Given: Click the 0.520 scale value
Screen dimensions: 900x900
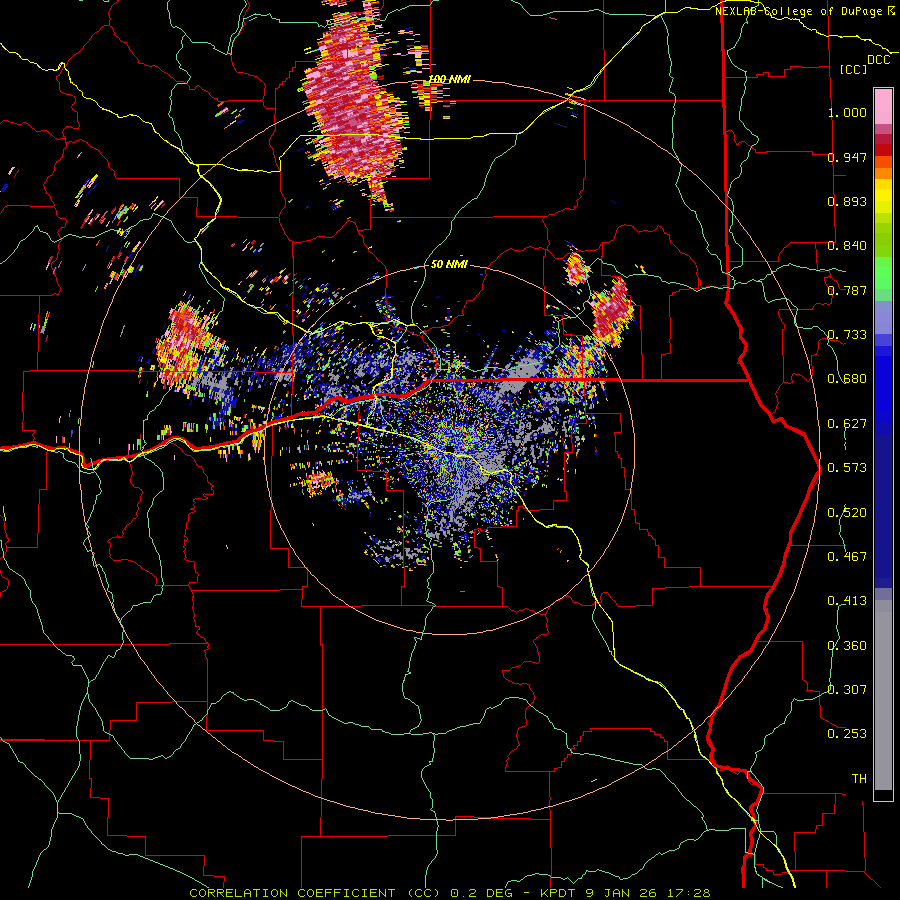Looking at the screenshot, I should [847, 513].
